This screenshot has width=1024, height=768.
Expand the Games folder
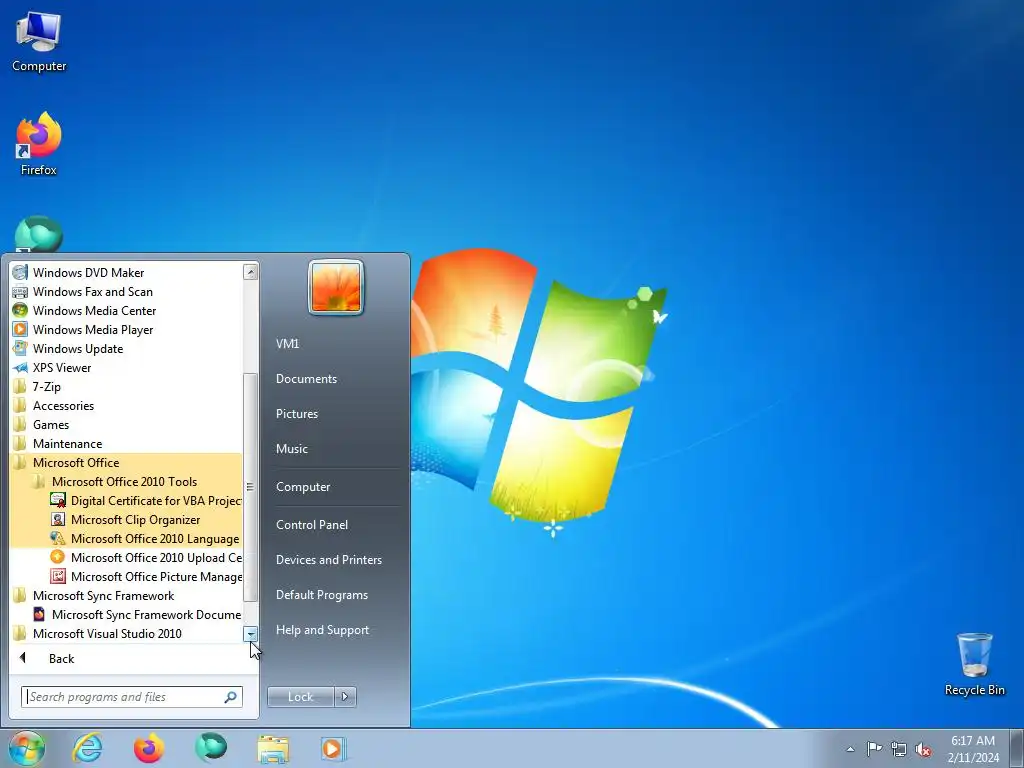click(126, 424)
